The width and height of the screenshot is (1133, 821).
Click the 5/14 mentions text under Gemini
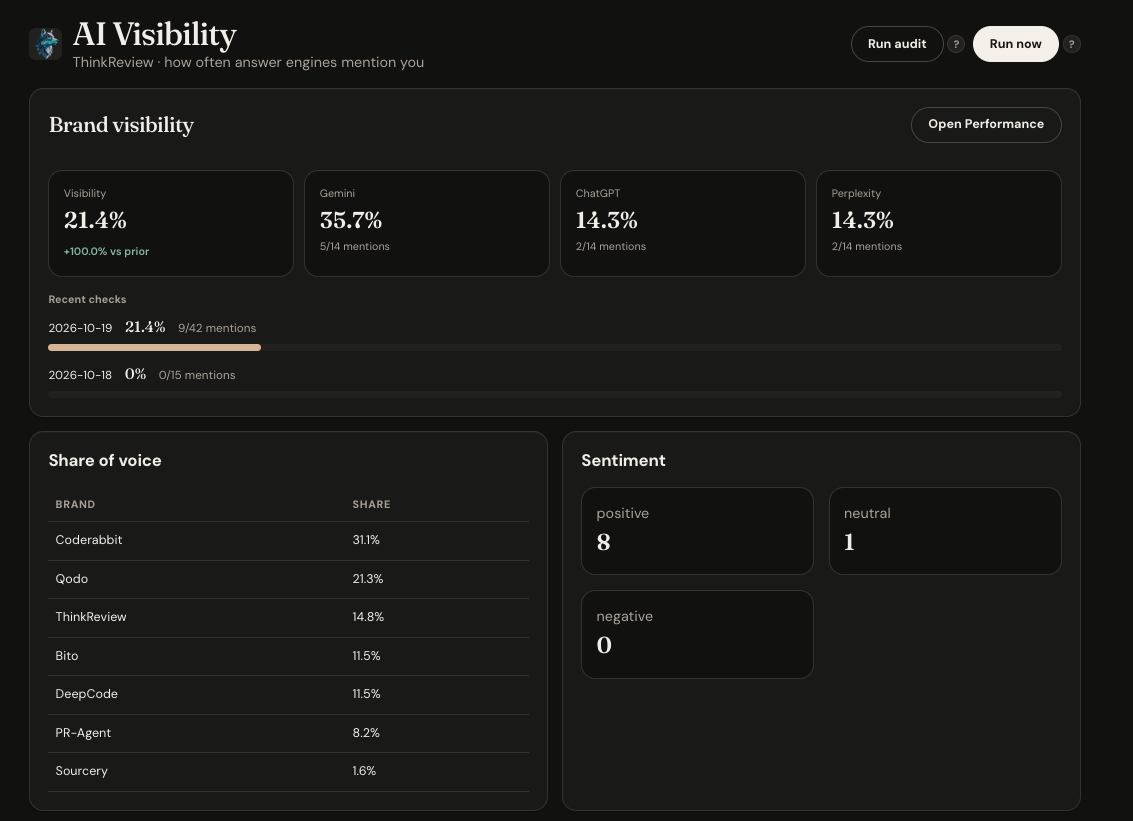point(355,246)
